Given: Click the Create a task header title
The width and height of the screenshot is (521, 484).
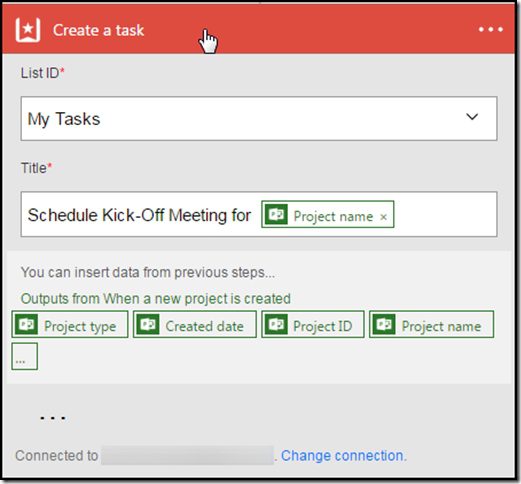Looking at the screenshot, I should point(98,30).
